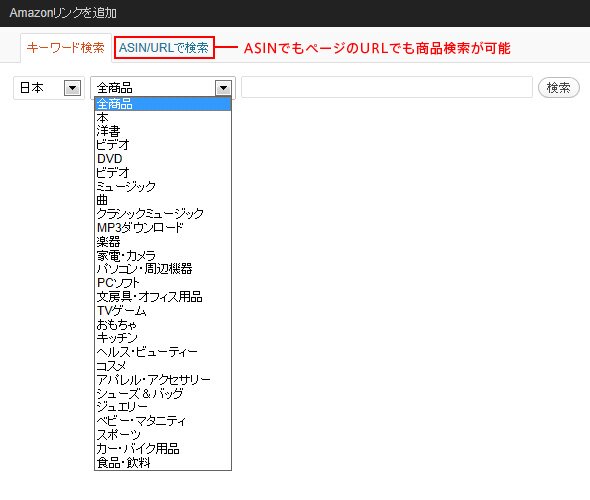Select おもちゃ category option
Image resolution: width=590 pixels, height=500 pixels.
tap(163, 324)
